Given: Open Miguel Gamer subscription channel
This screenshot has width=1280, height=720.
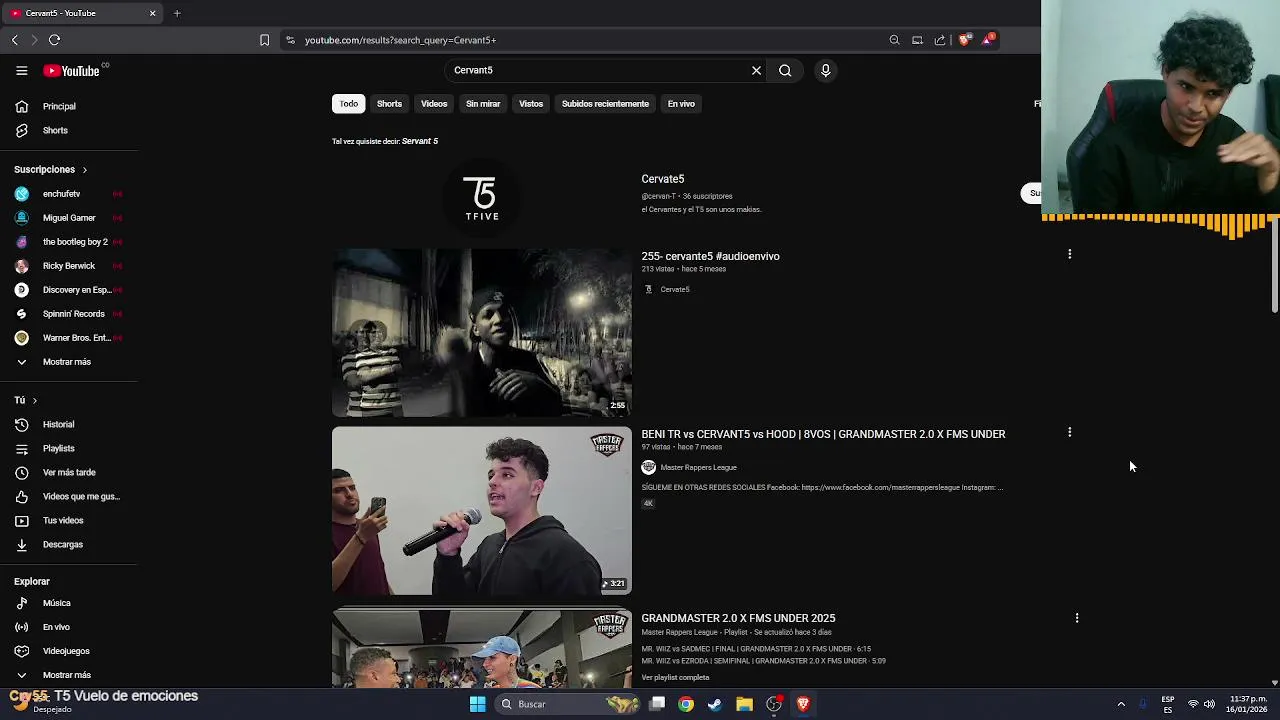Looking at the screenshot, I should tap(69, 218).
